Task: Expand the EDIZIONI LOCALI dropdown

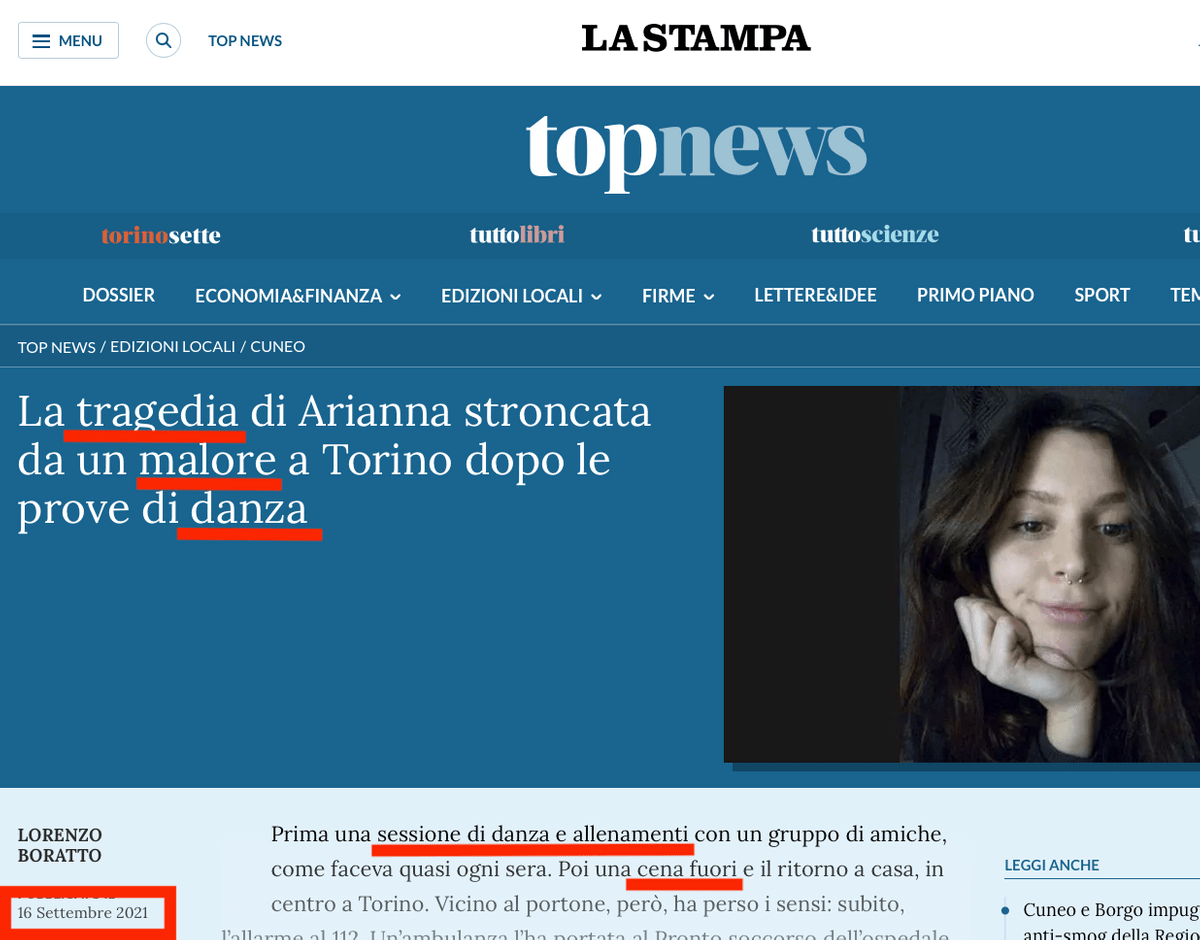Action: (x=521, y=296)
